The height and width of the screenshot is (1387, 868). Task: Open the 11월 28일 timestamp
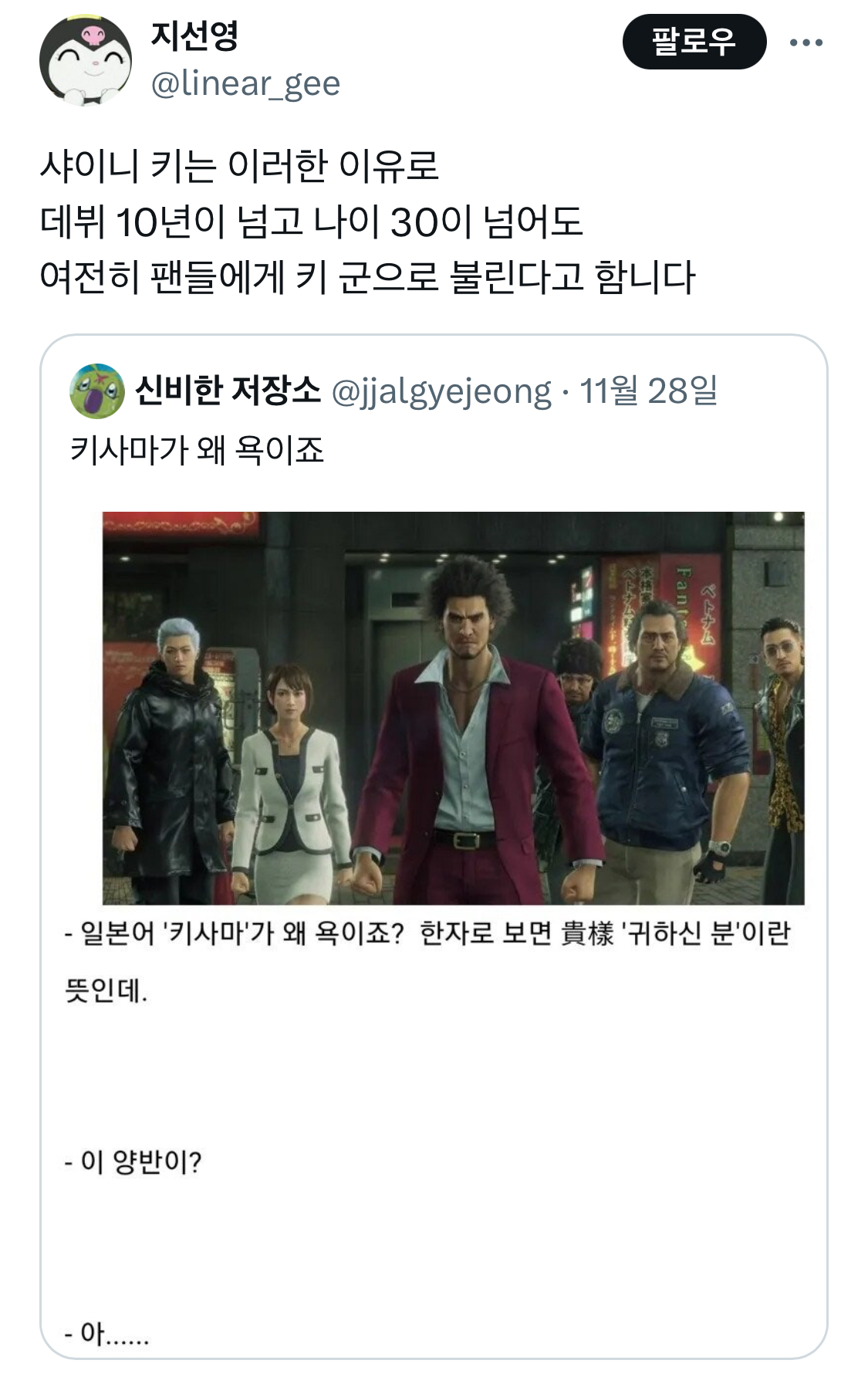pyautogui.click(x=648, y=391)
